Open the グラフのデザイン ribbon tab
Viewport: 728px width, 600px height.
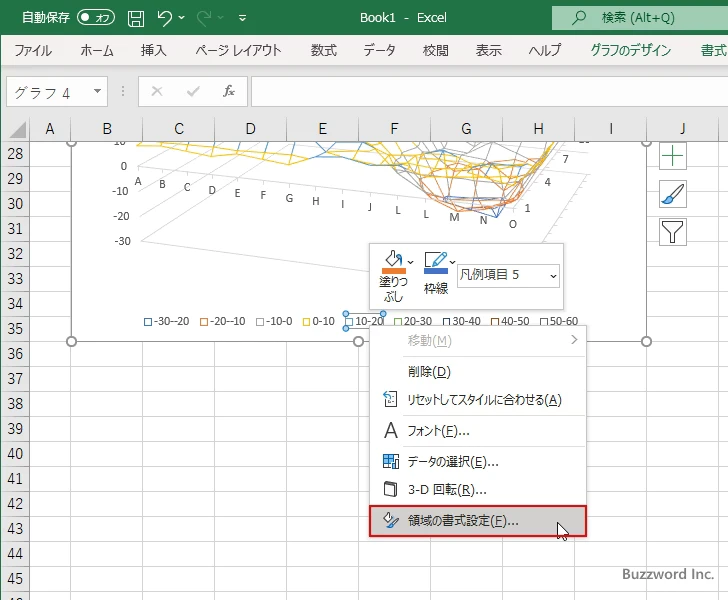tap(630, 50)
